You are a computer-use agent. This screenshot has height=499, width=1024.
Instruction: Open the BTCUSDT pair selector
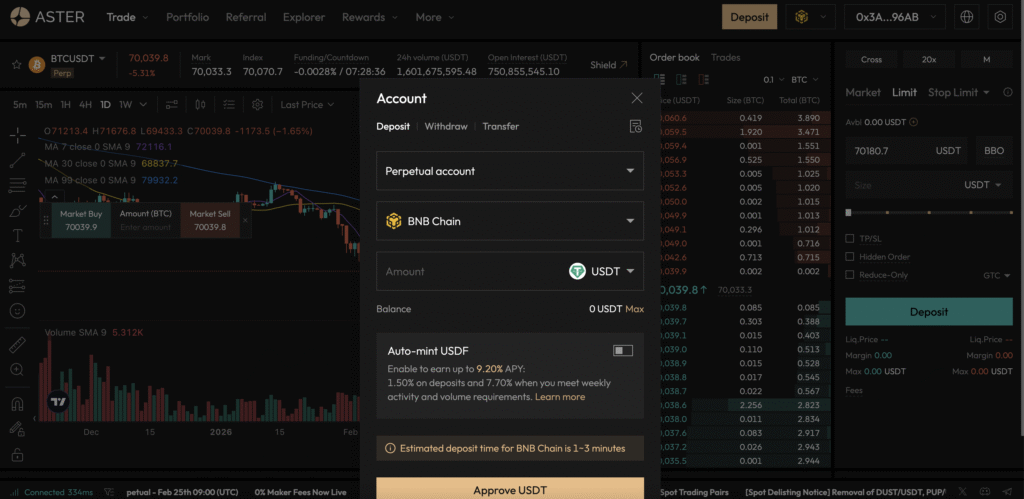point(78,59)
